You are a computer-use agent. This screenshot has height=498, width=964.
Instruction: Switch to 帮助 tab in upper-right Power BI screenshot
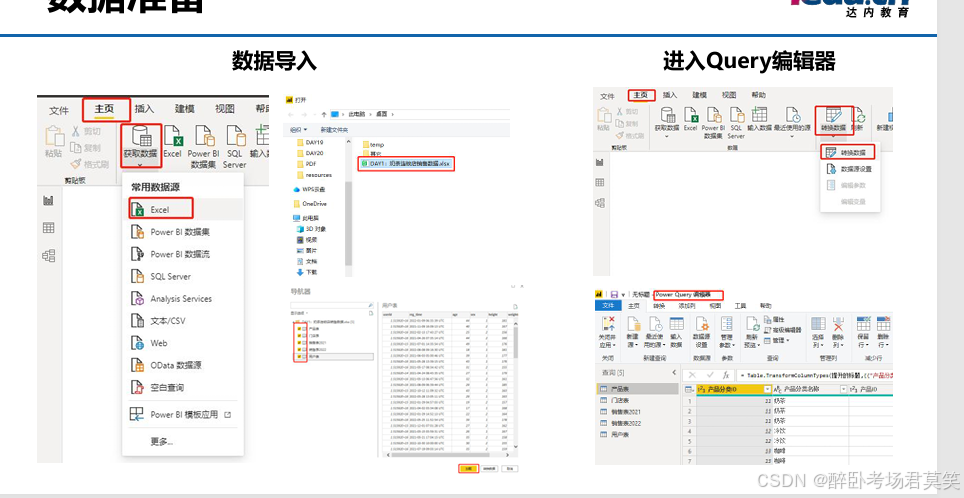pyautogui.click(x=759, y=95)
